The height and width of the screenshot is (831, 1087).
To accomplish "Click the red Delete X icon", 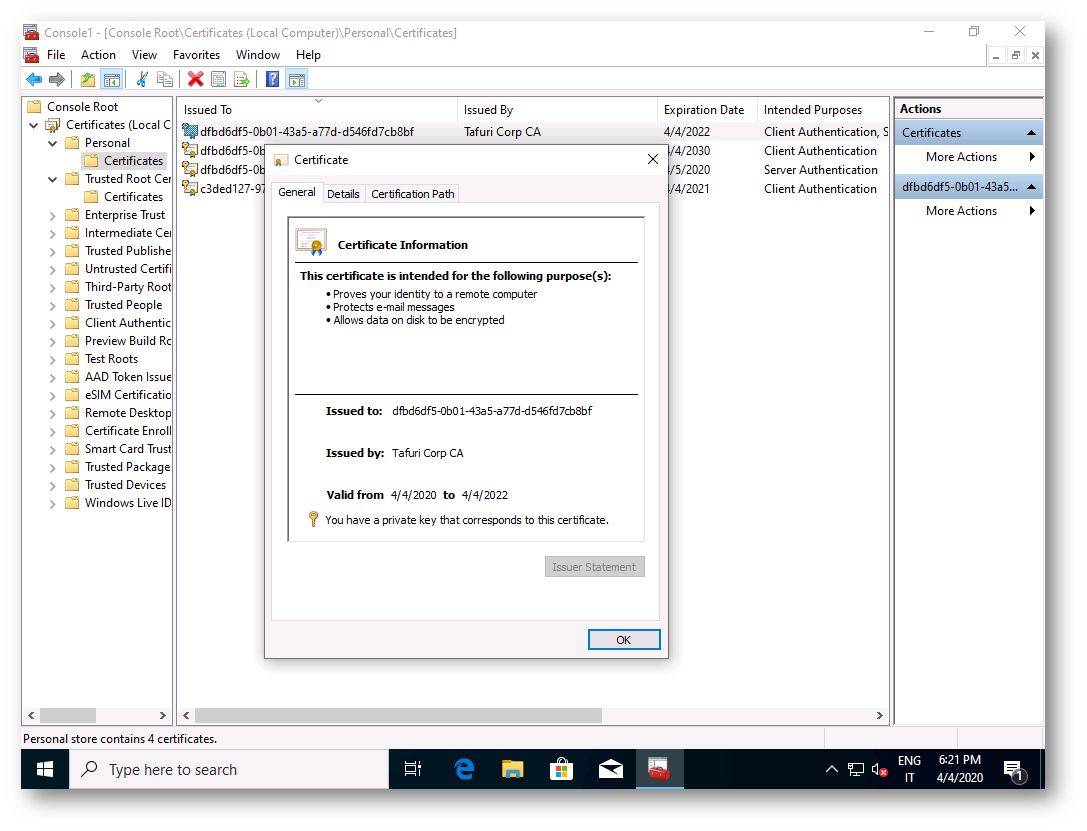I will pos(195,80).
